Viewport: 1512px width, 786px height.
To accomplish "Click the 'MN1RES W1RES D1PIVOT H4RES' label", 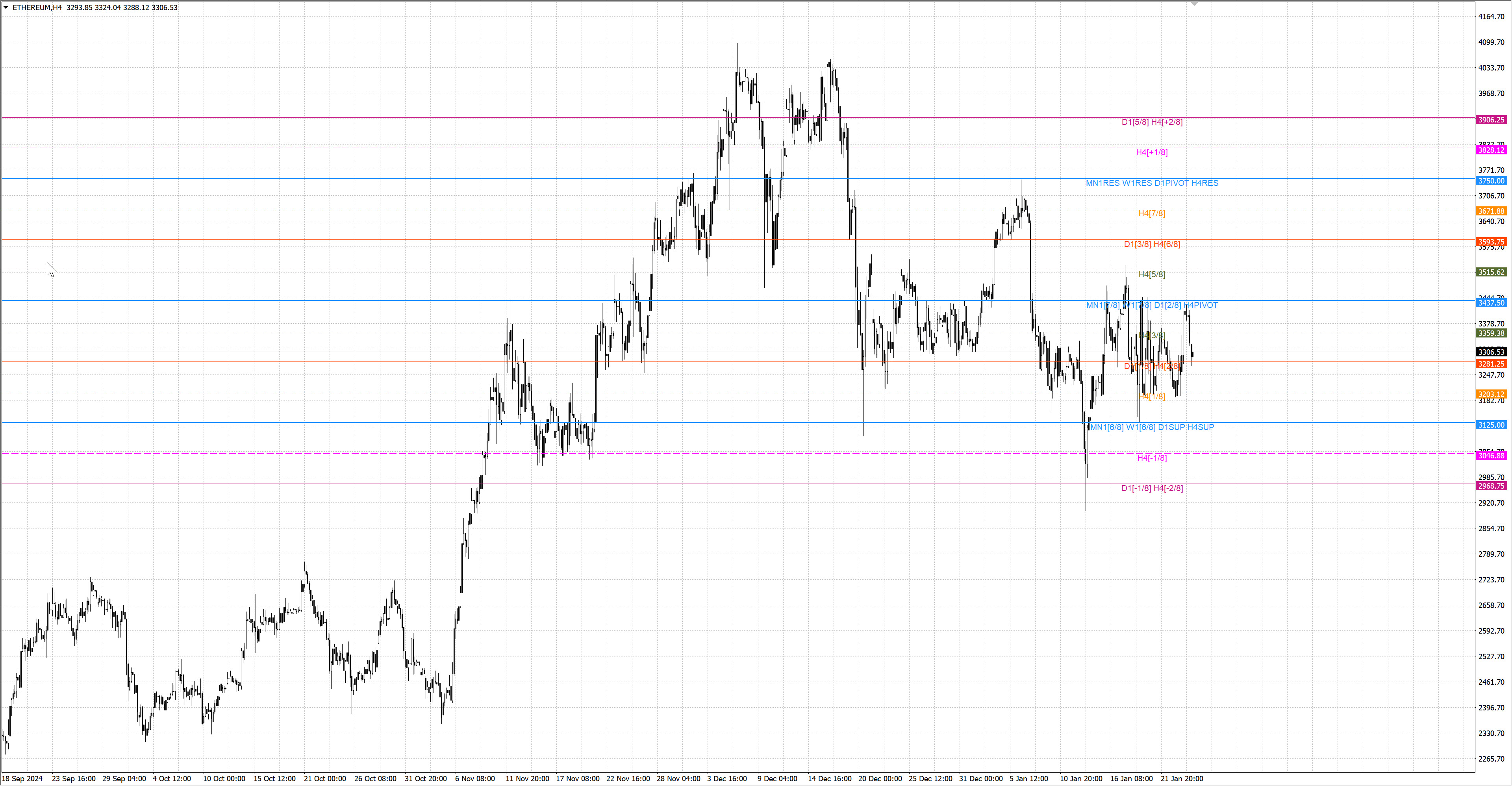I will point(1152,183).
